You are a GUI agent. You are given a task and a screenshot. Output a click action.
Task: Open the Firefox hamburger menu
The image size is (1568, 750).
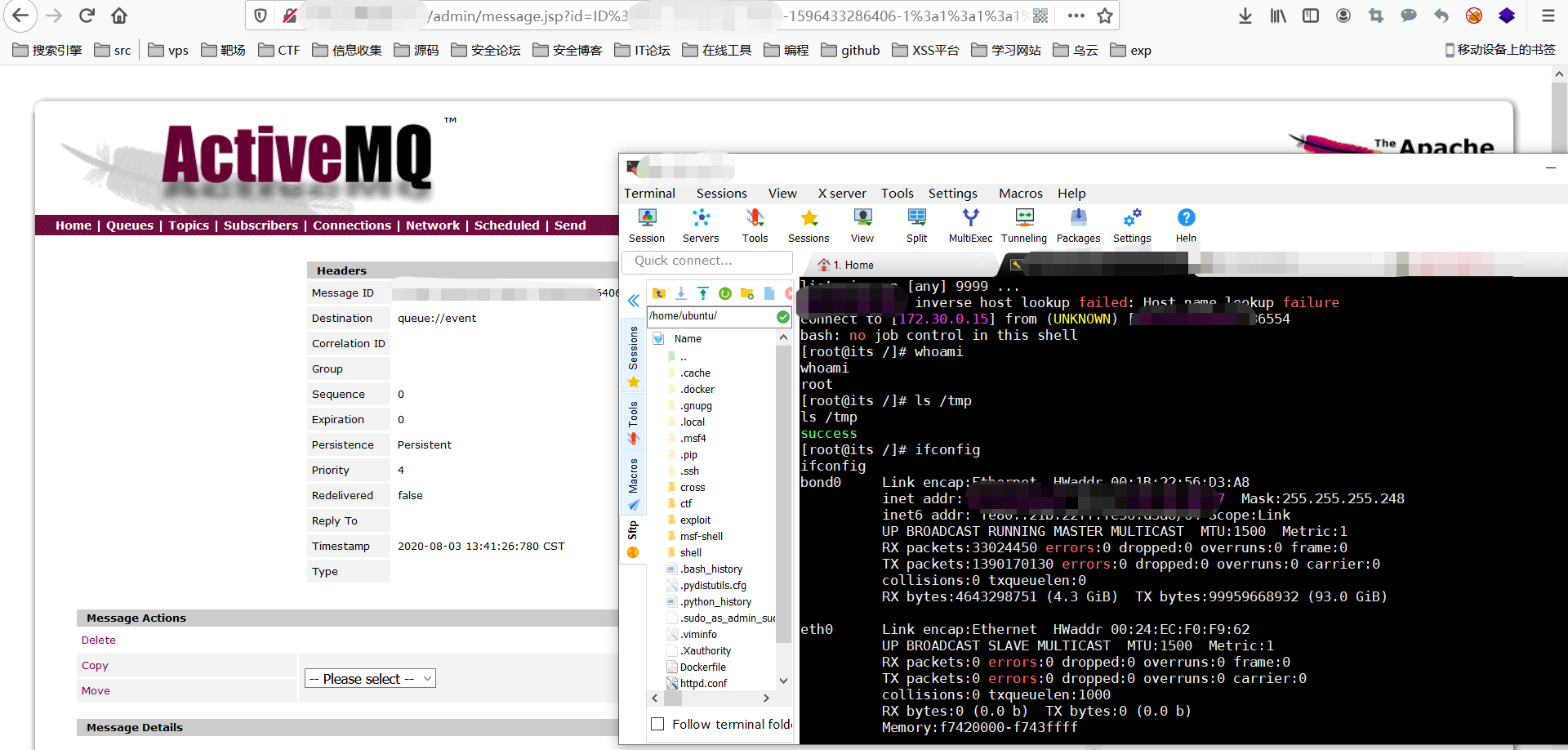[x=1548, y=16]
